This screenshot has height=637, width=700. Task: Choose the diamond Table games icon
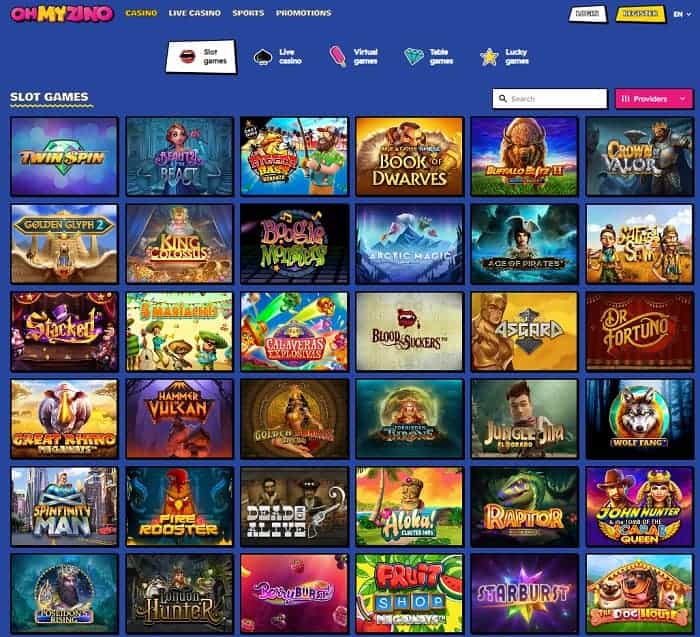click(x=414, y=57)
